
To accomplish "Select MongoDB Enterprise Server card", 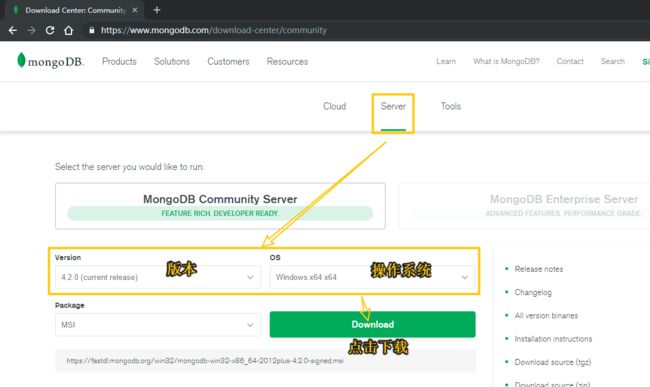I will coord(525,206).
